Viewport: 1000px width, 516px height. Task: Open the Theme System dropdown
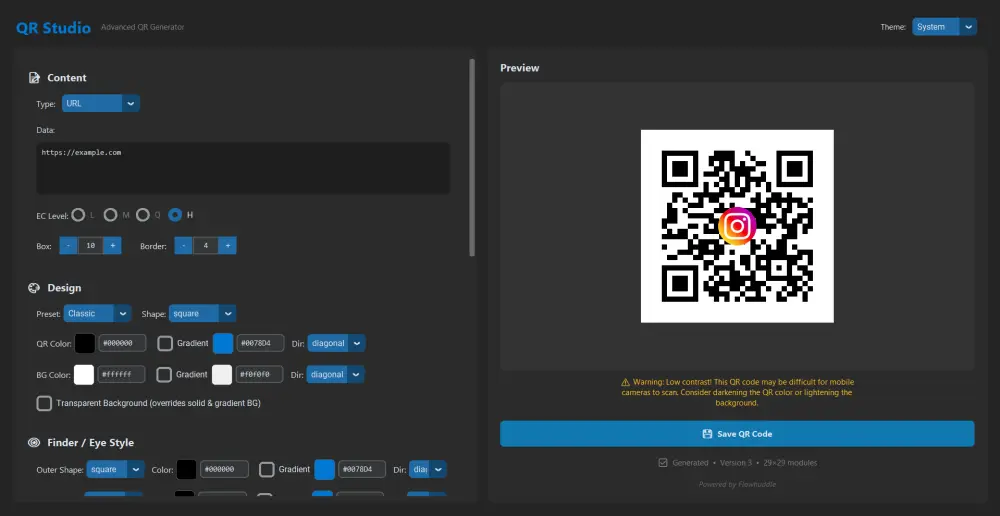[x=945, y=27]
